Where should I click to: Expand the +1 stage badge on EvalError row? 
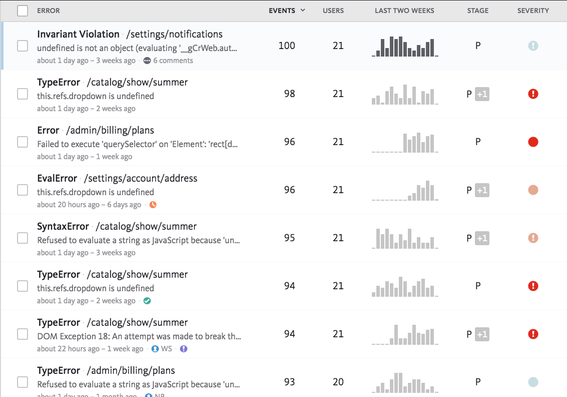pos(482,190)
